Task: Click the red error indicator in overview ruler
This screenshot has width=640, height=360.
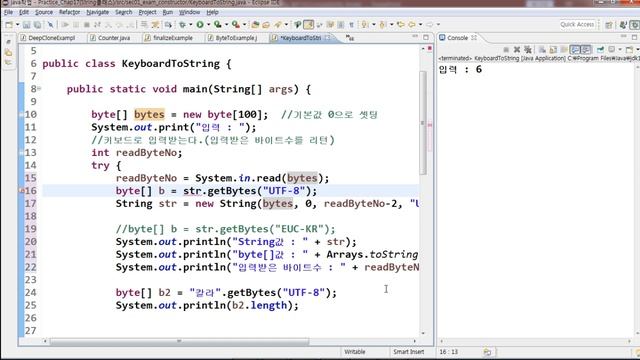Action: (x=430, y=49)
